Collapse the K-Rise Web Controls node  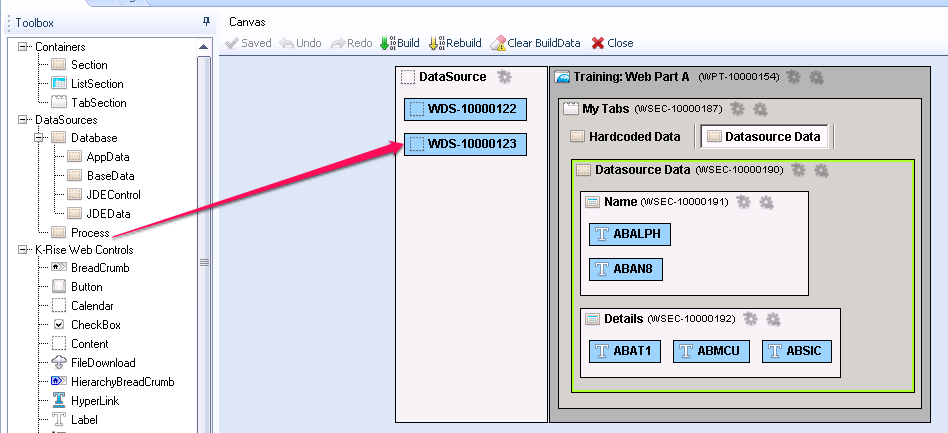[23, 249]
